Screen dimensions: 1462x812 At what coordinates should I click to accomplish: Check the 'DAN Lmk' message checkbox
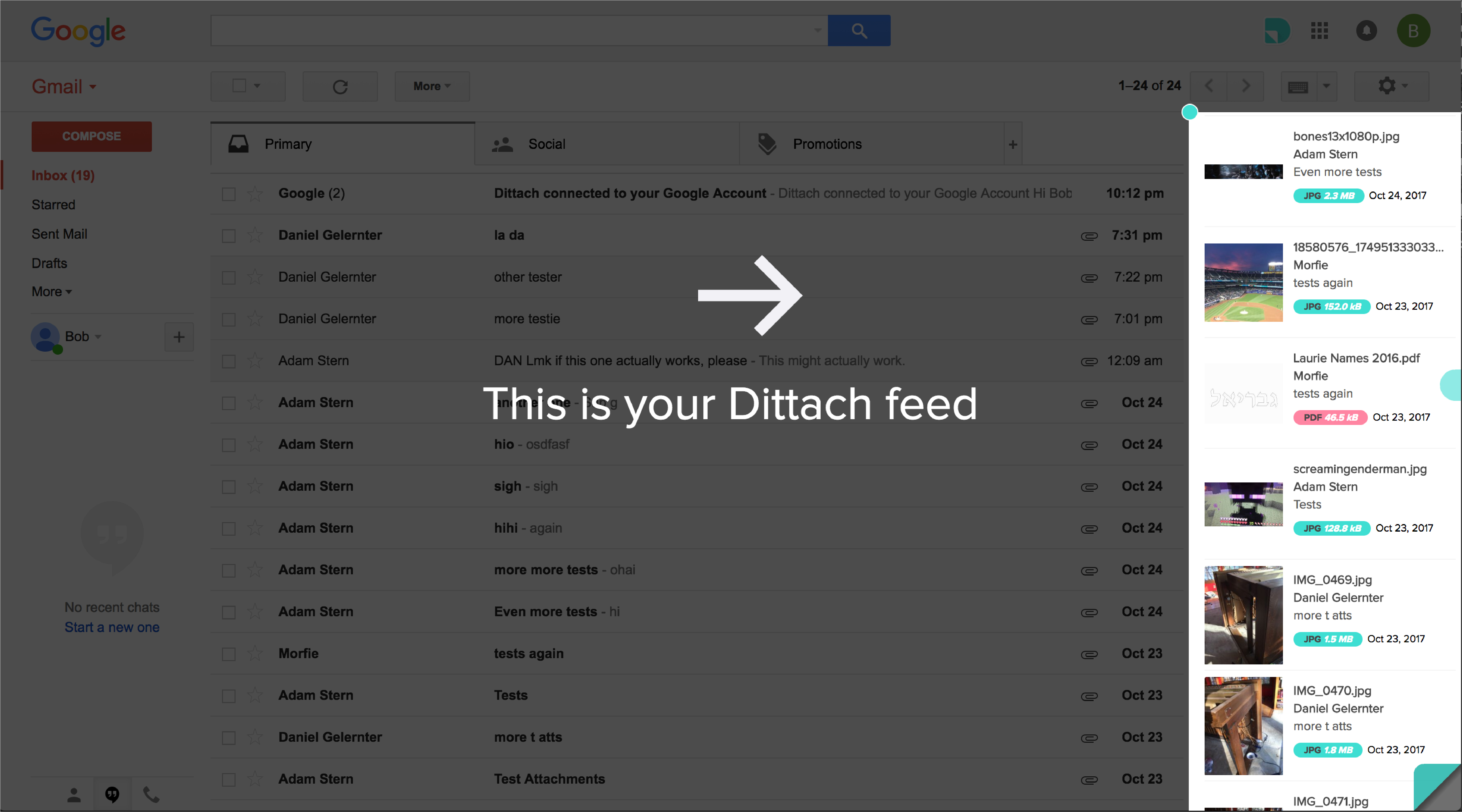tap(229, 361)
